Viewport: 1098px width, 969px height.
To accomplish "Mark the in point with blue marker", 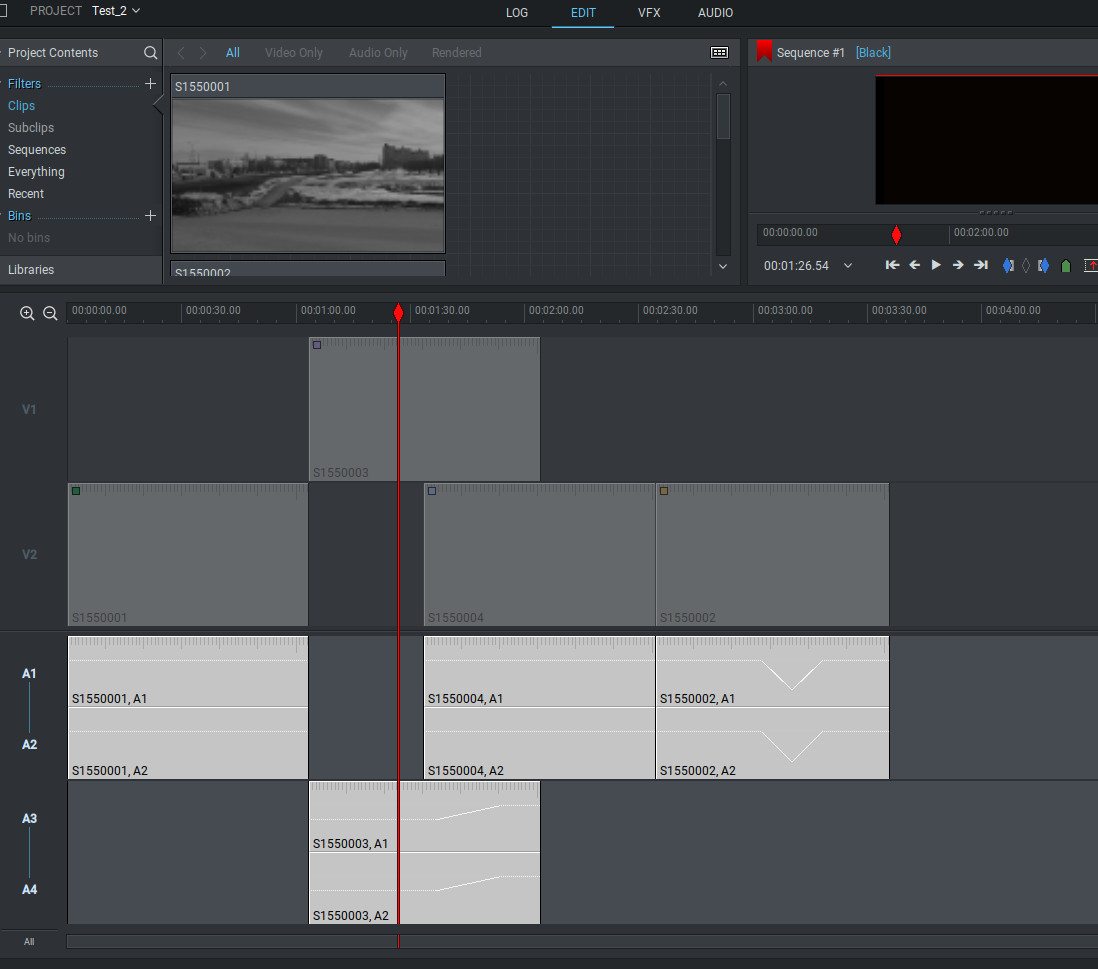I will click(1008, 265).
